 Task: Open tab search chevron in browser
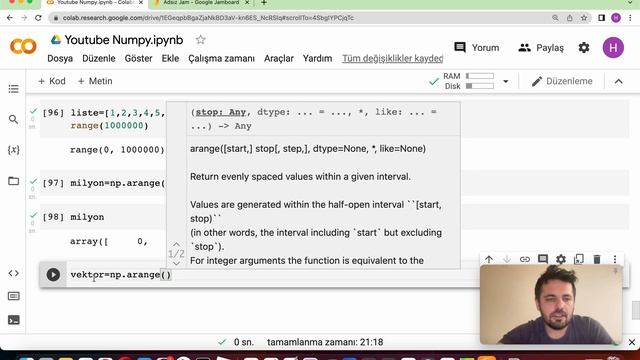point(631,3)
